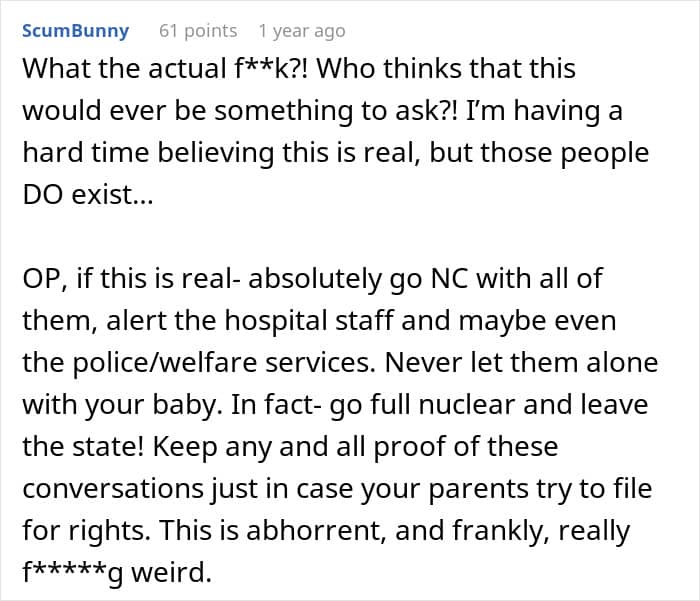Click the phrase "all proof of these"
700x601 pixels.
pos(448,446)
